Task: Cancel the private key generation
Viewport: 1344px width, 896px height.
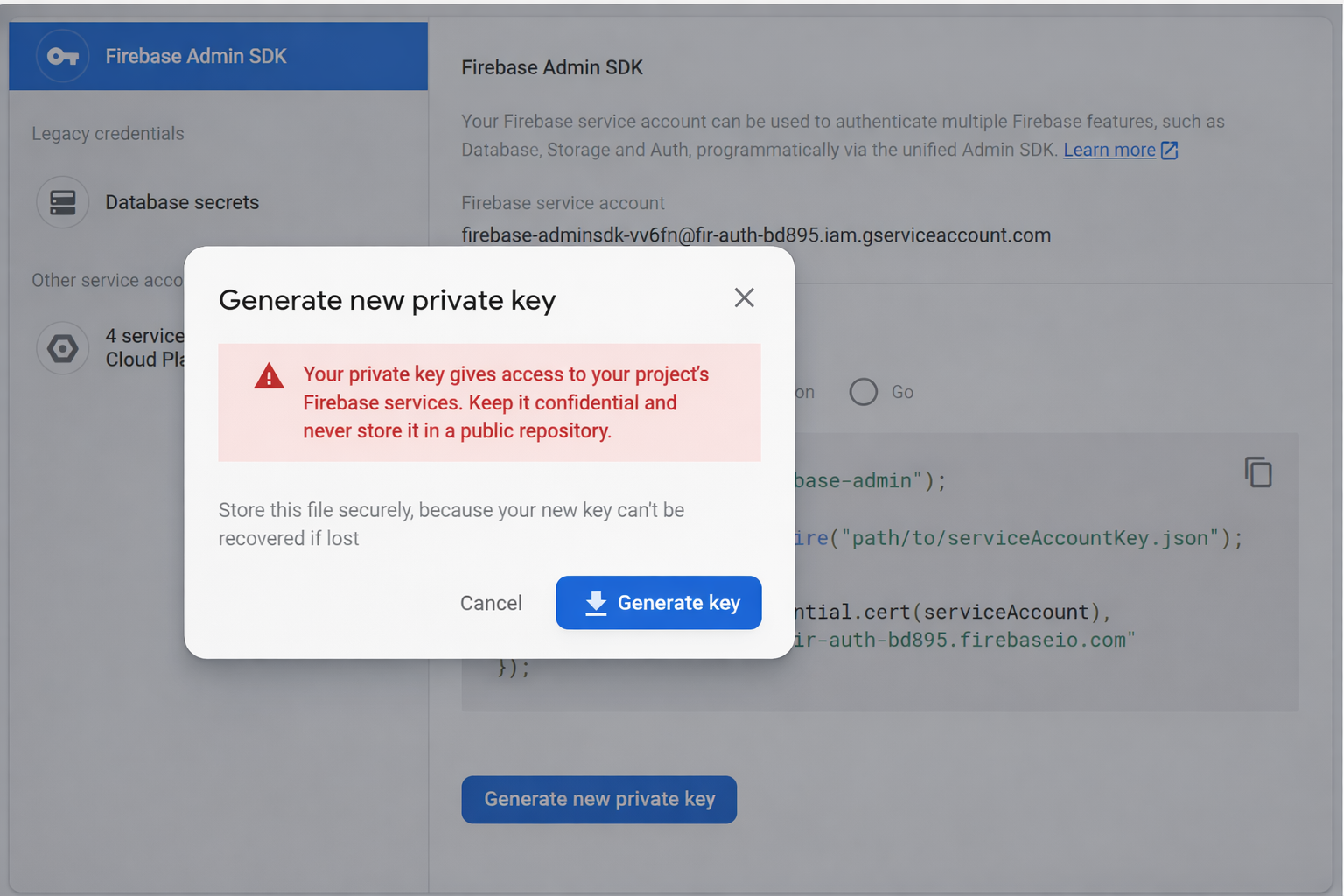Action: coord(491,603)
